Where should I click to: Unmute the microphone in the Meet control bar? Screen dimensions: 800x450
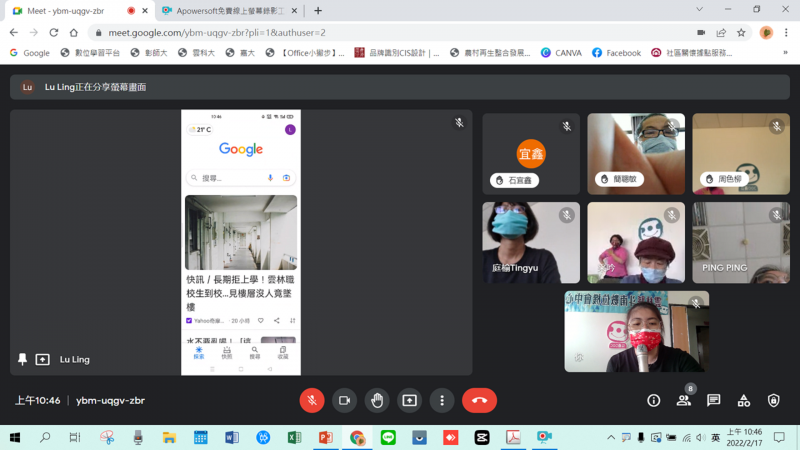[312, 401]
